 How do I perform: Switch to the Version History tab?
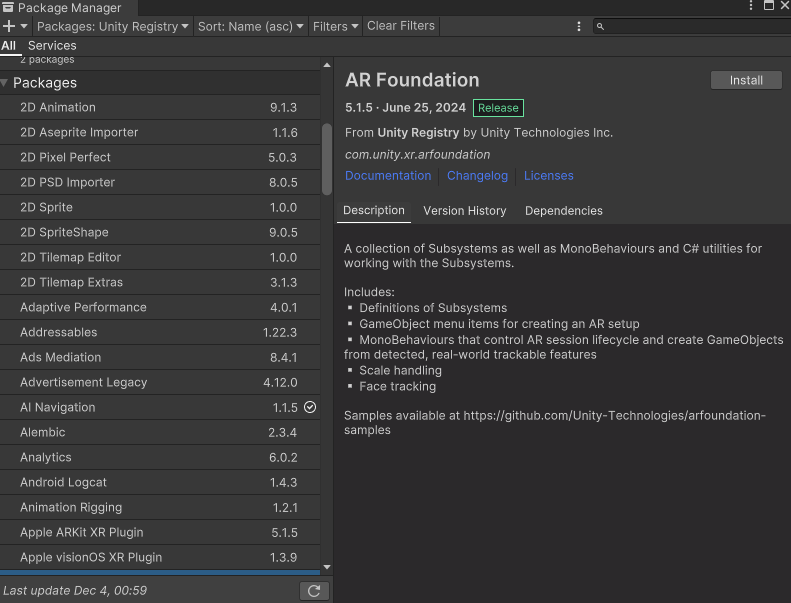[464, 211]
